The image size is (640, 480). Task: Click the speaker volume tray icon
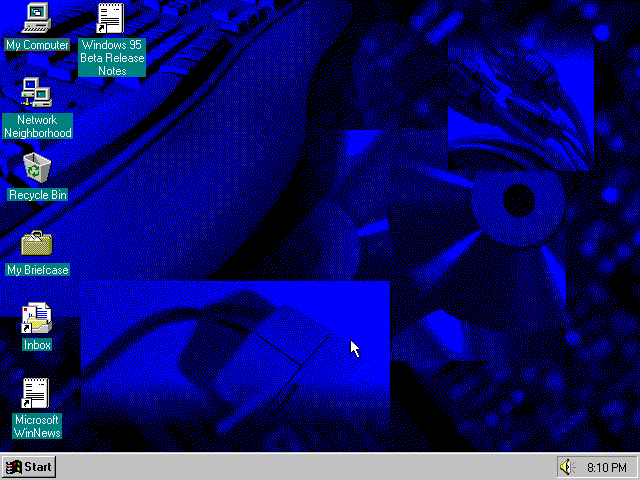(566, 467)
